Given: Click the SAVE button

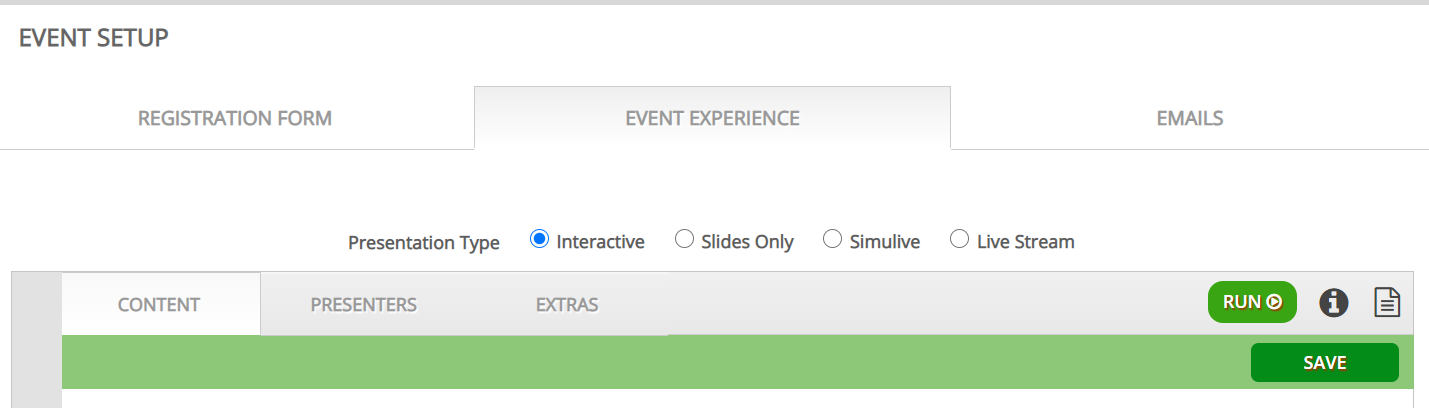Looking at the screenshot, I should pos(1325,363).
